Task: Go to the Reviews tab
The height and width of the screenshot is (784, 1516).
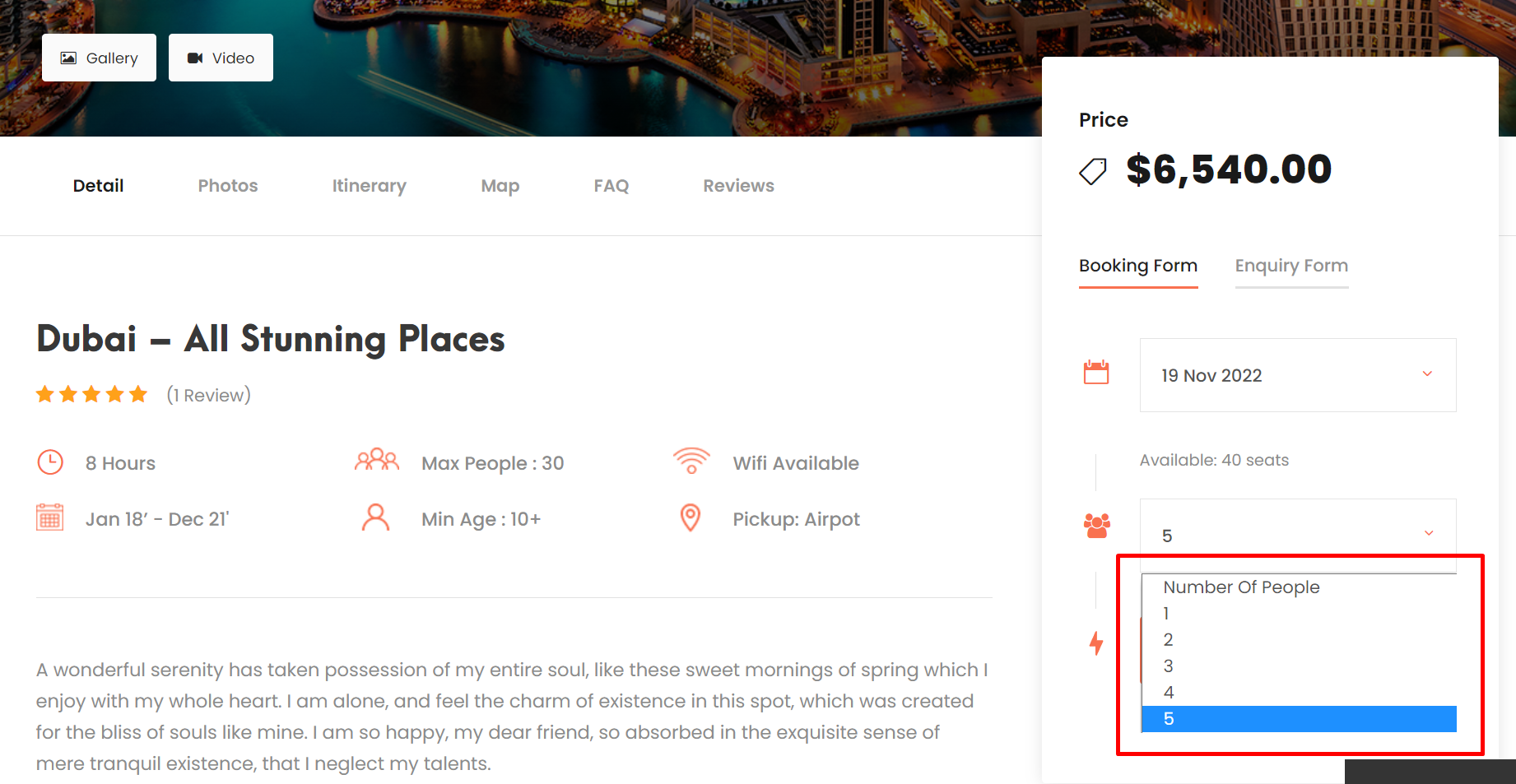Action: click(738, 186)
